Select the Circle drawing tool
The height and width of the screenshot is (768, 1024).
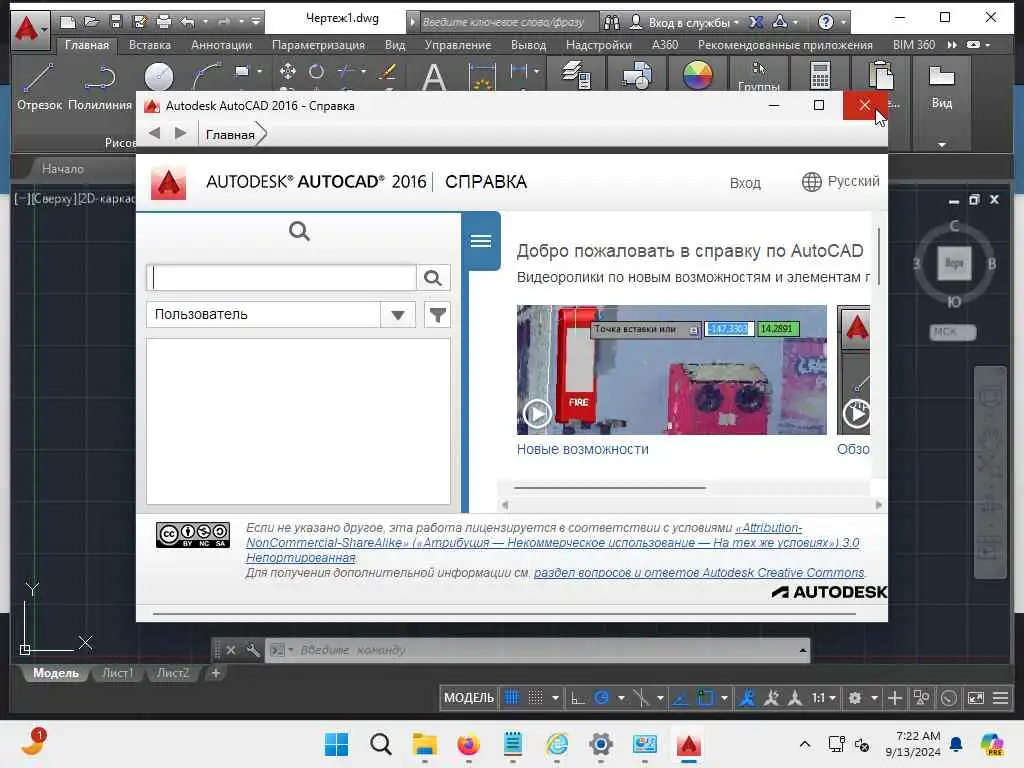click(x=159, y=76)
